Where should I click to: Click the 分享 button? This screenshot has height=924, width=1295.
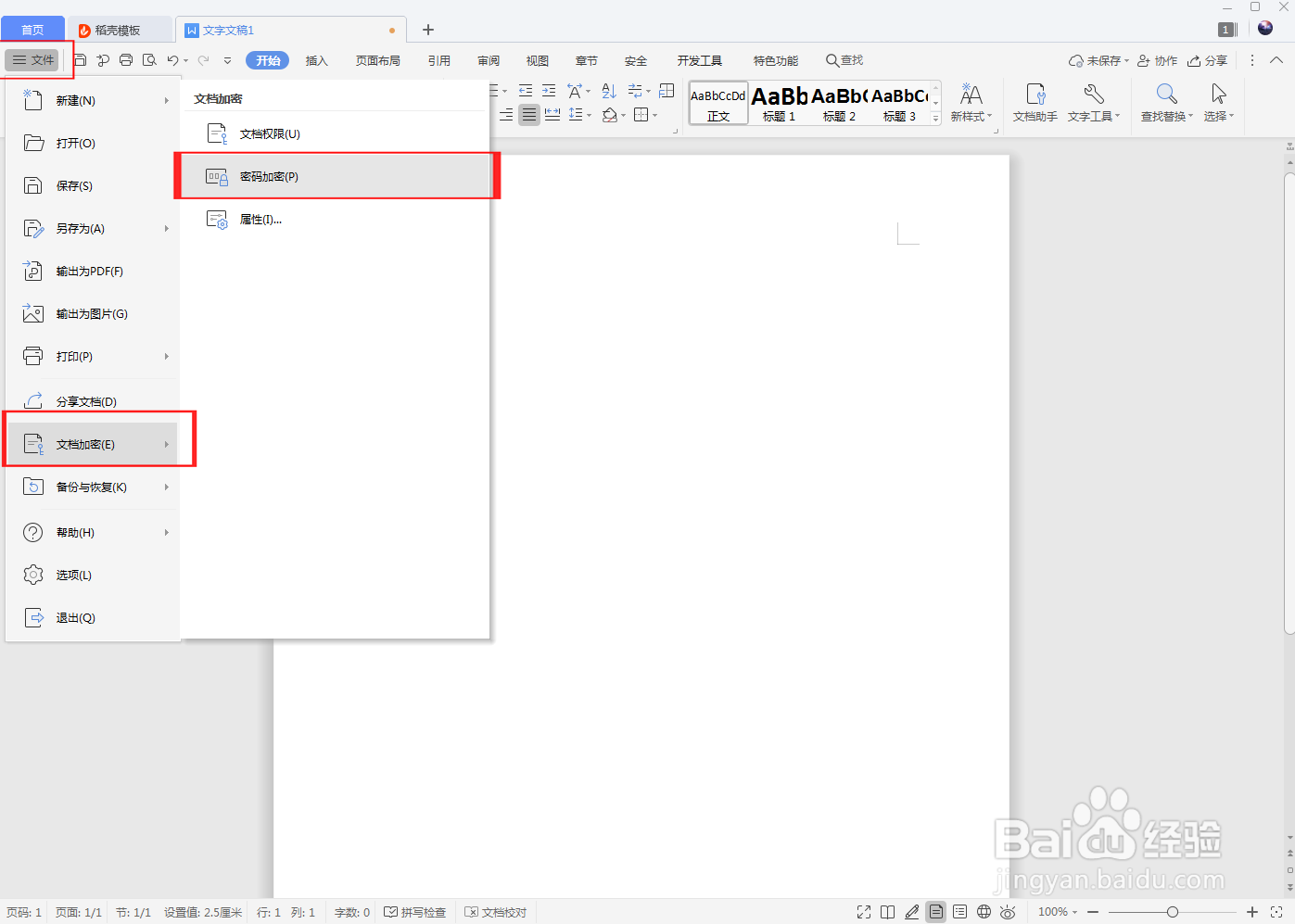coord(1208,61)
